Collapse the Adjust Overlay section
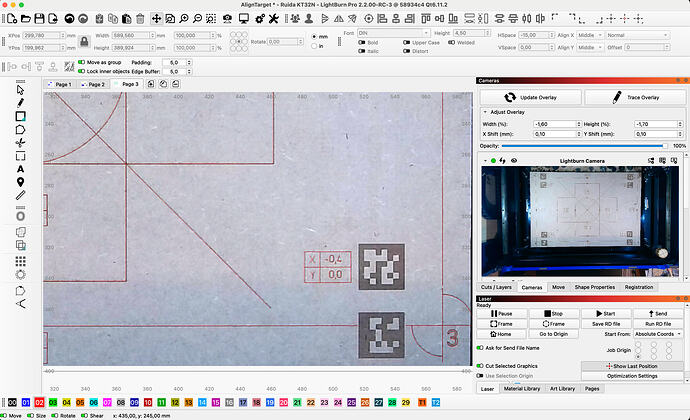The width and height of the screenshot is (690, 420). click(485, 112)
